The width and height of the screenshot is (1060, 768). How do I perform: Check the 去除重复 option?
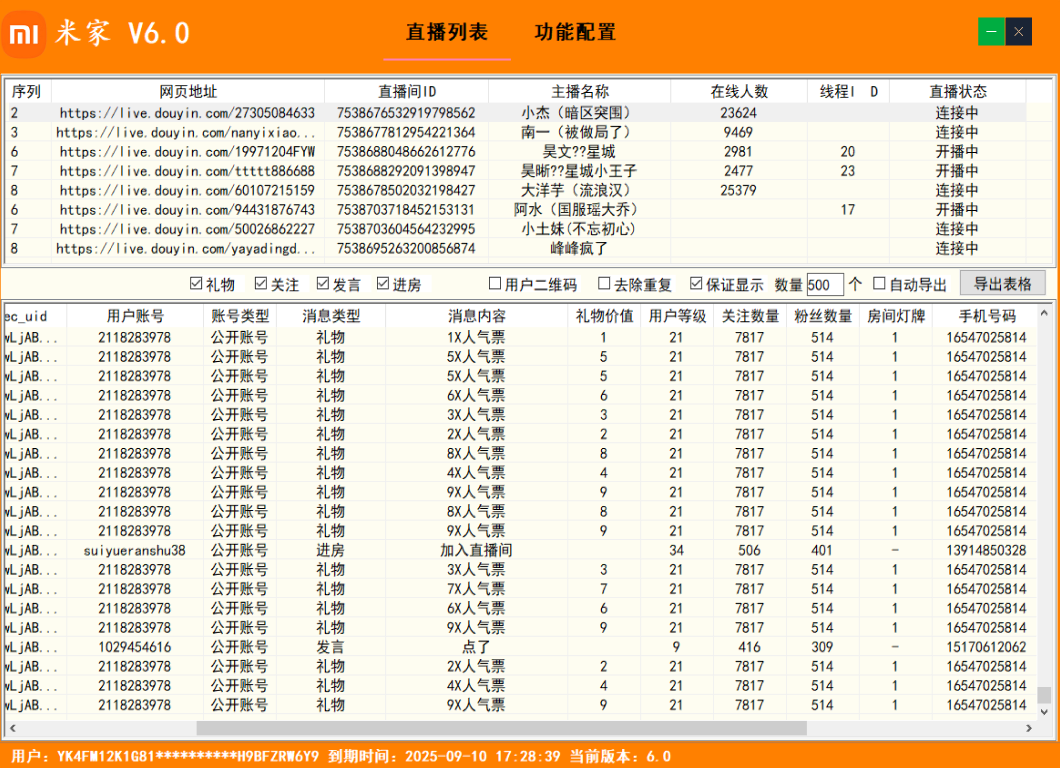(604, 284)
